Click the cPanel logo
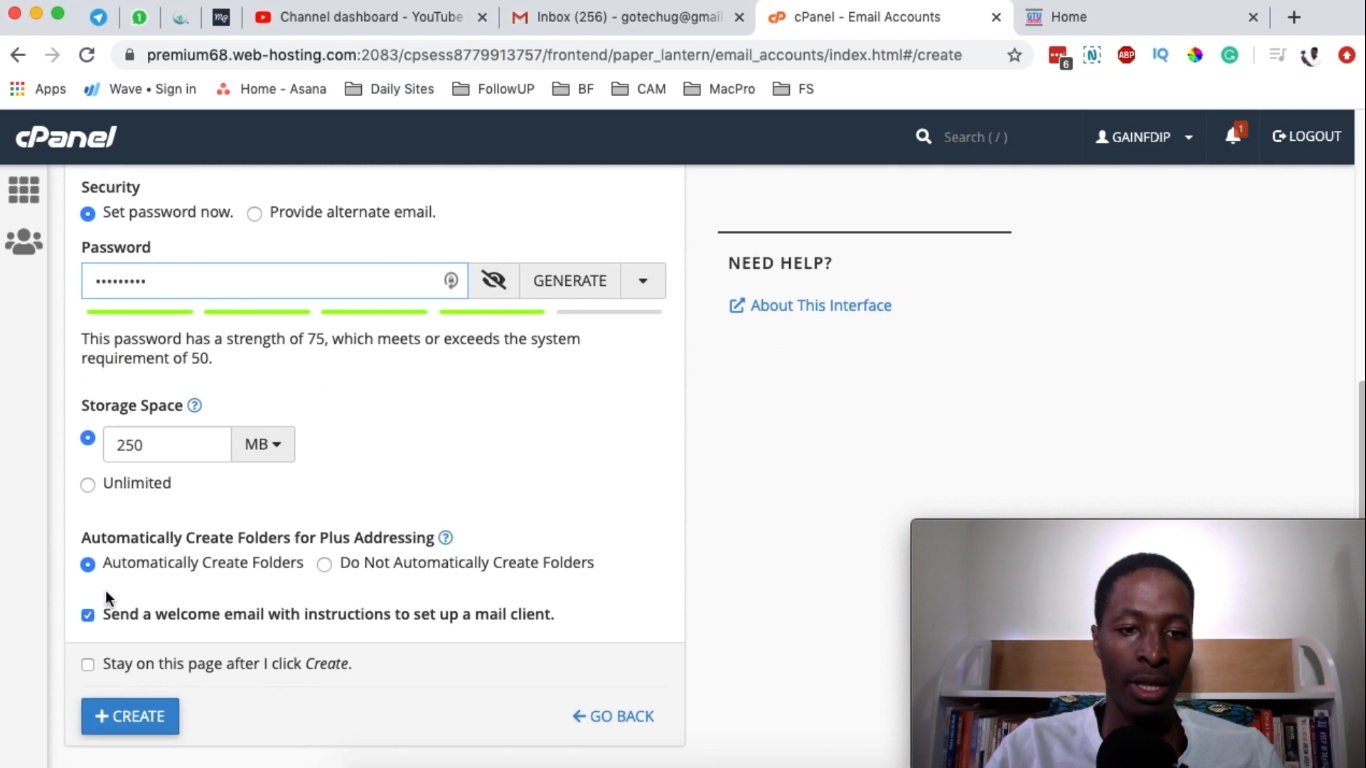The height and width of the screenshot is (768, 1366). [x=66, y=137]
